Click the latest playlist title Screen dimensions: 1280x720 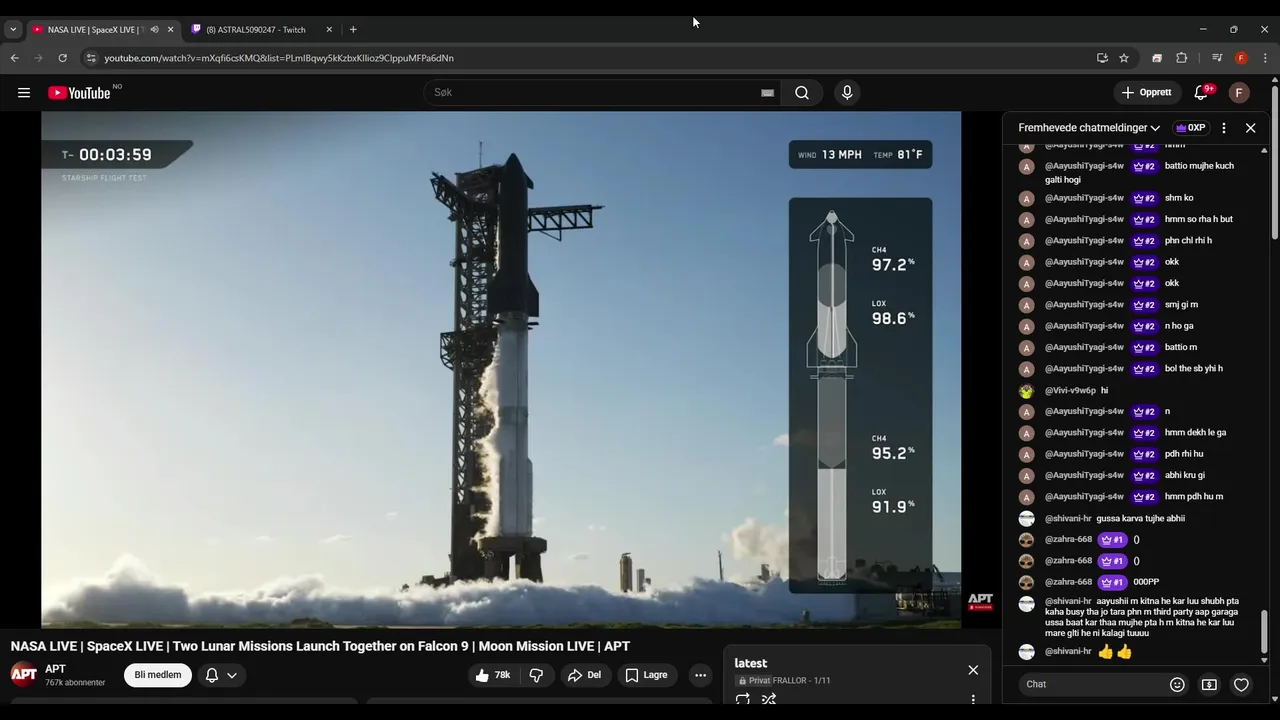point(751,663)
